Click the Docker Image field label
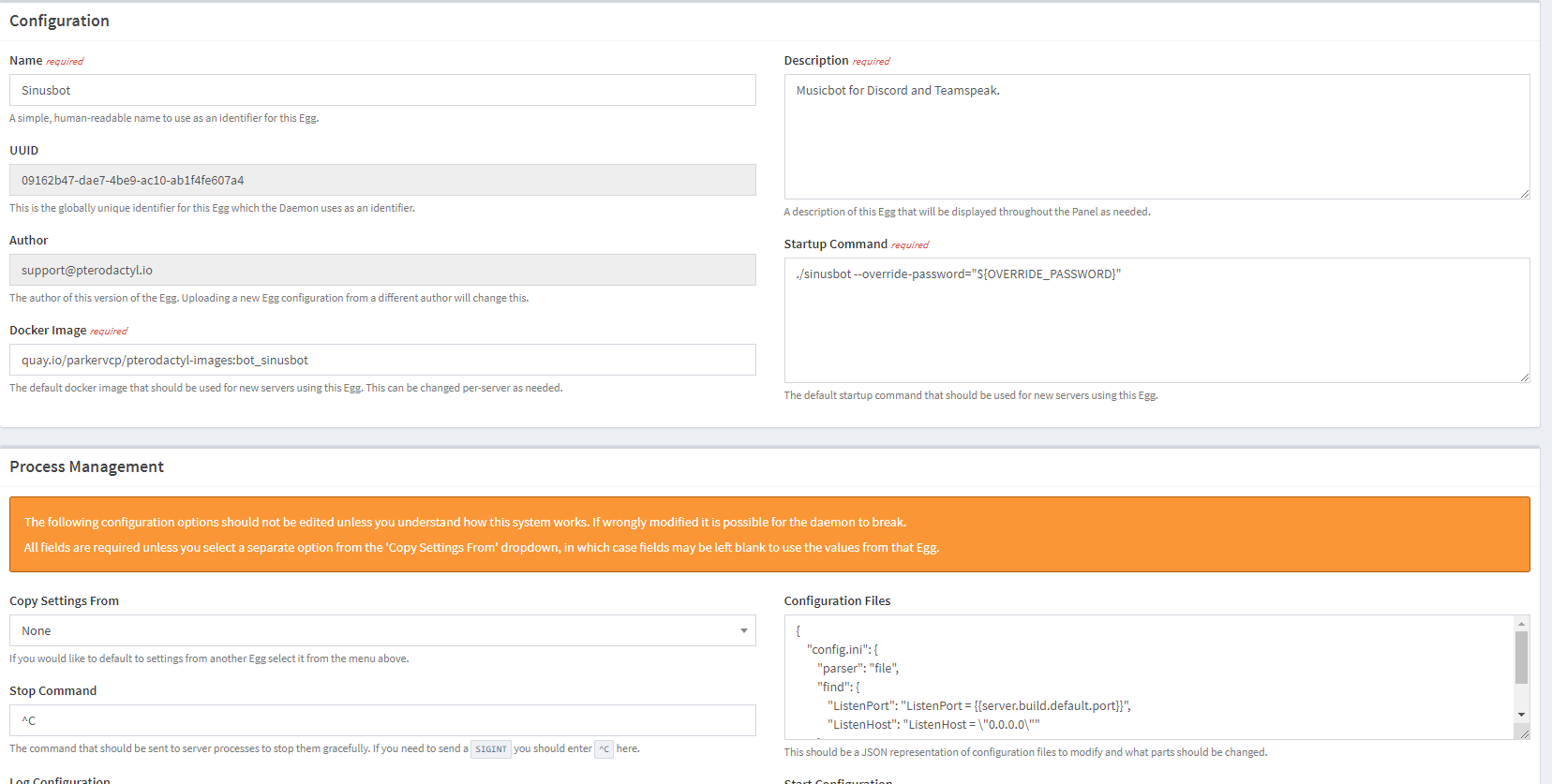Screen dimensions: 1552x784 point(48,331)
